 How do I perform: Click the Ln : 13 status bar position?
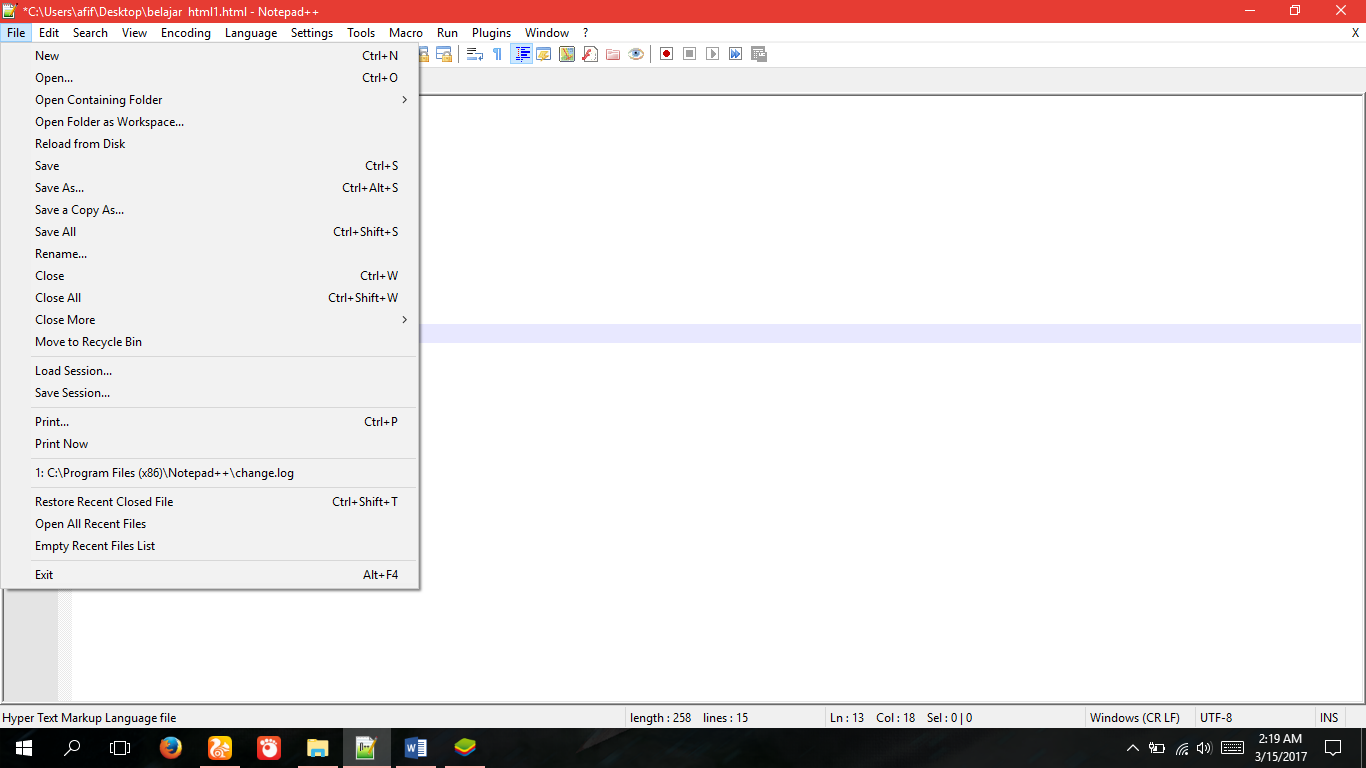point(847,718)
